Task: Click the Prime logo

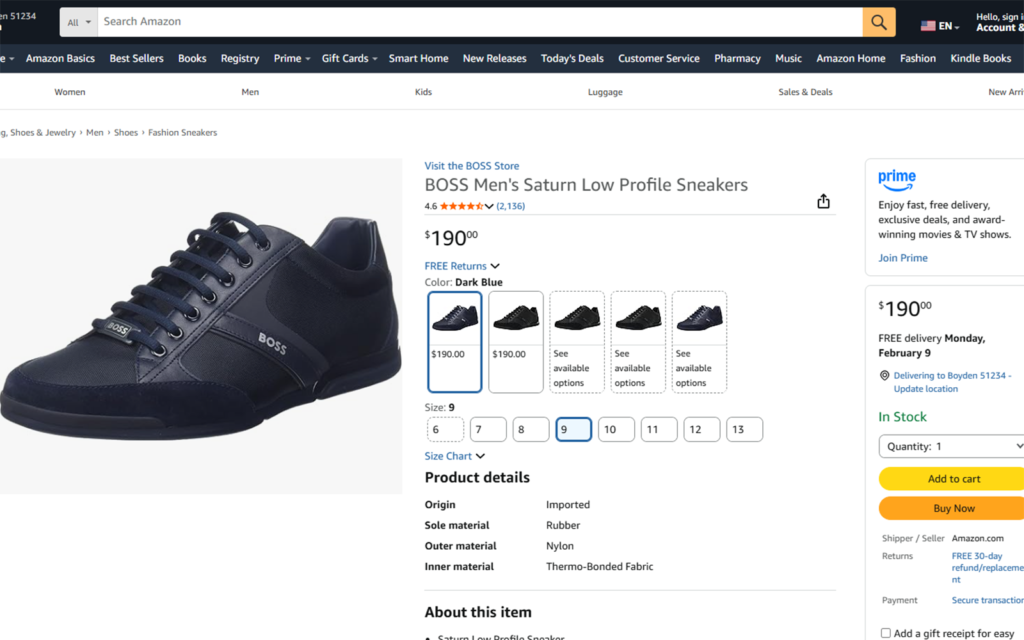Action: 897,179
